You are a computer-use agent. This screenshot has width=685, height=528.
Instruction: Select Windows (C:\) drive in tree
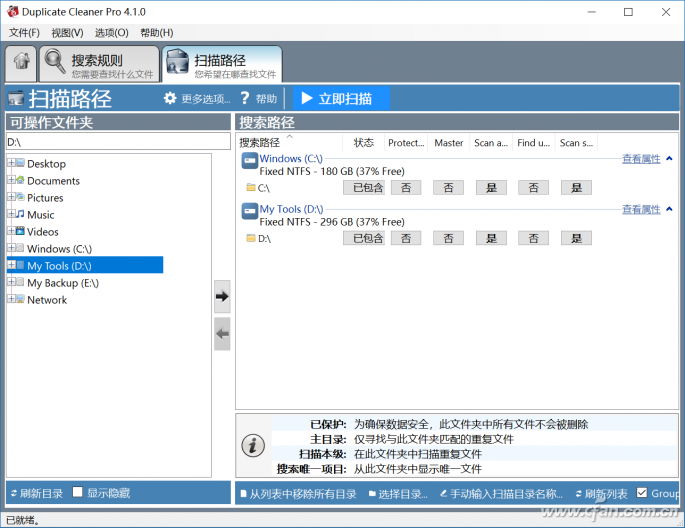(x=59, y=249)
